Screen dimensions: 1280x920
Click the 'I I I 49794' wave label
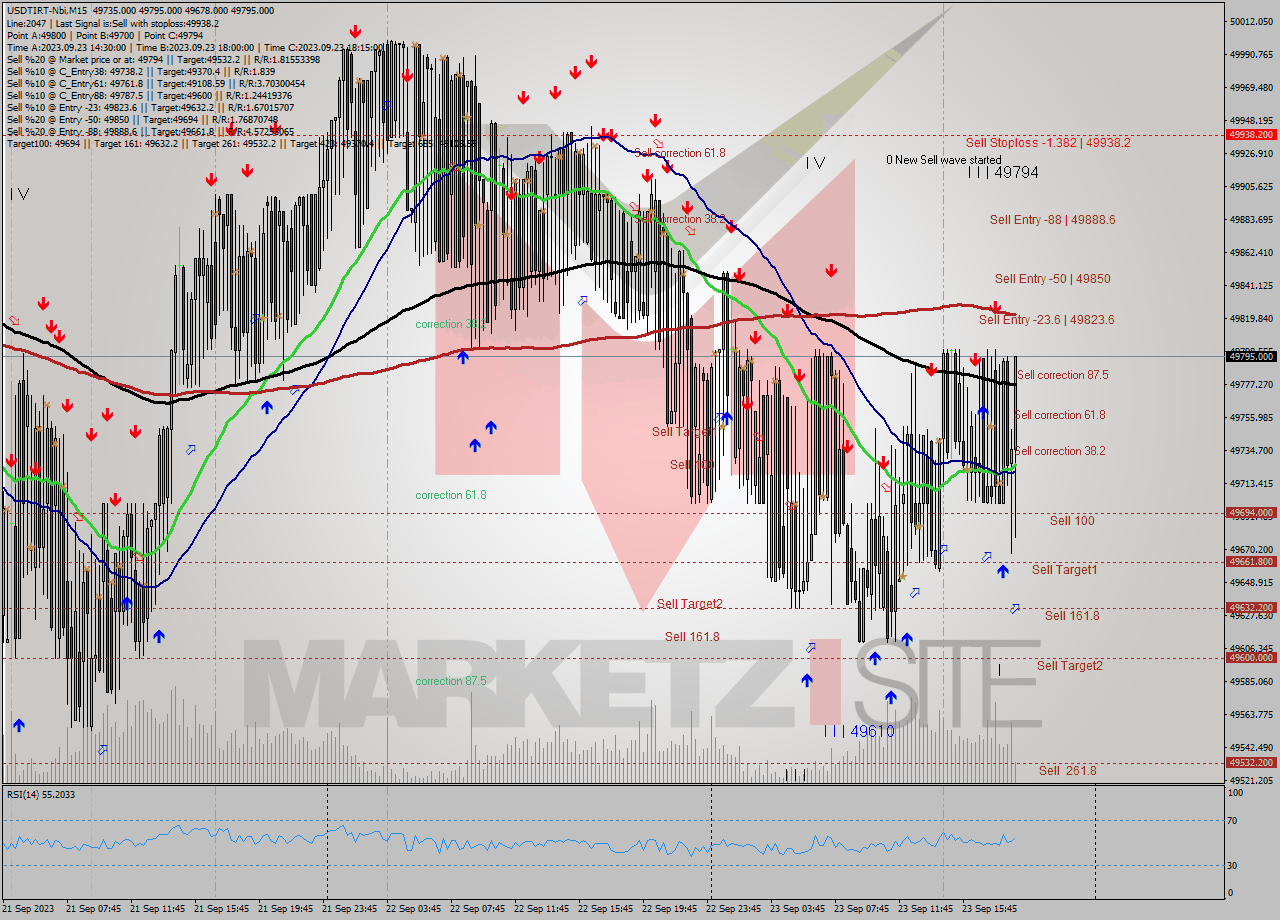point(1003,173)
